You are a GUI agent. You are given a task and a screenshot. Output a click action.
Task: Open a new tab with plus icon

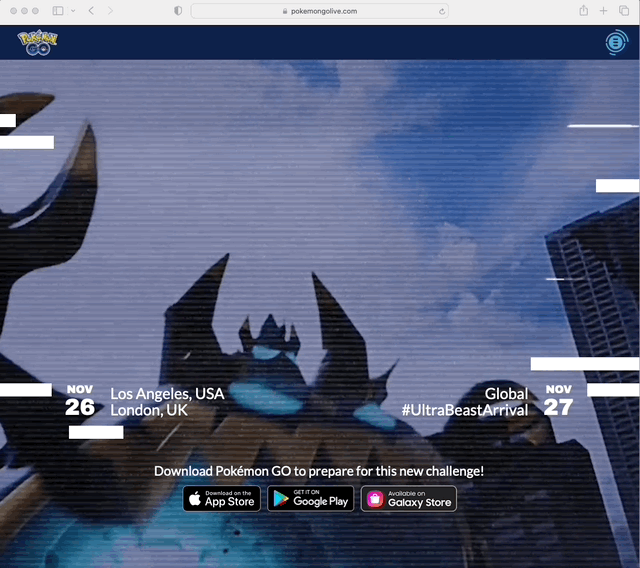pyautogui.click(x=603, y=11)
